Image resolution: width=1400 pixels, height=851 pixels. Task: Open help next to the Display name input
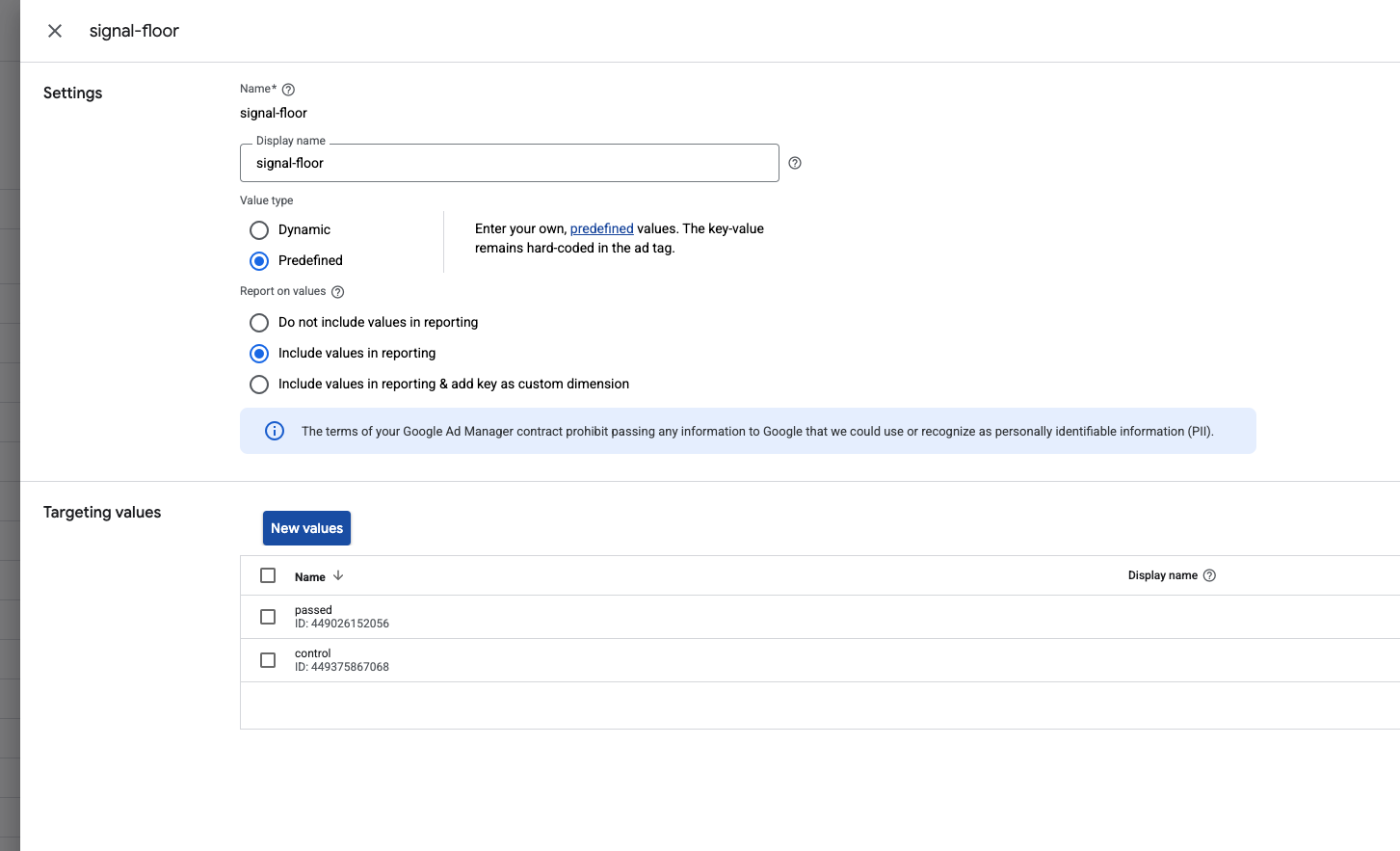(795, 163)
